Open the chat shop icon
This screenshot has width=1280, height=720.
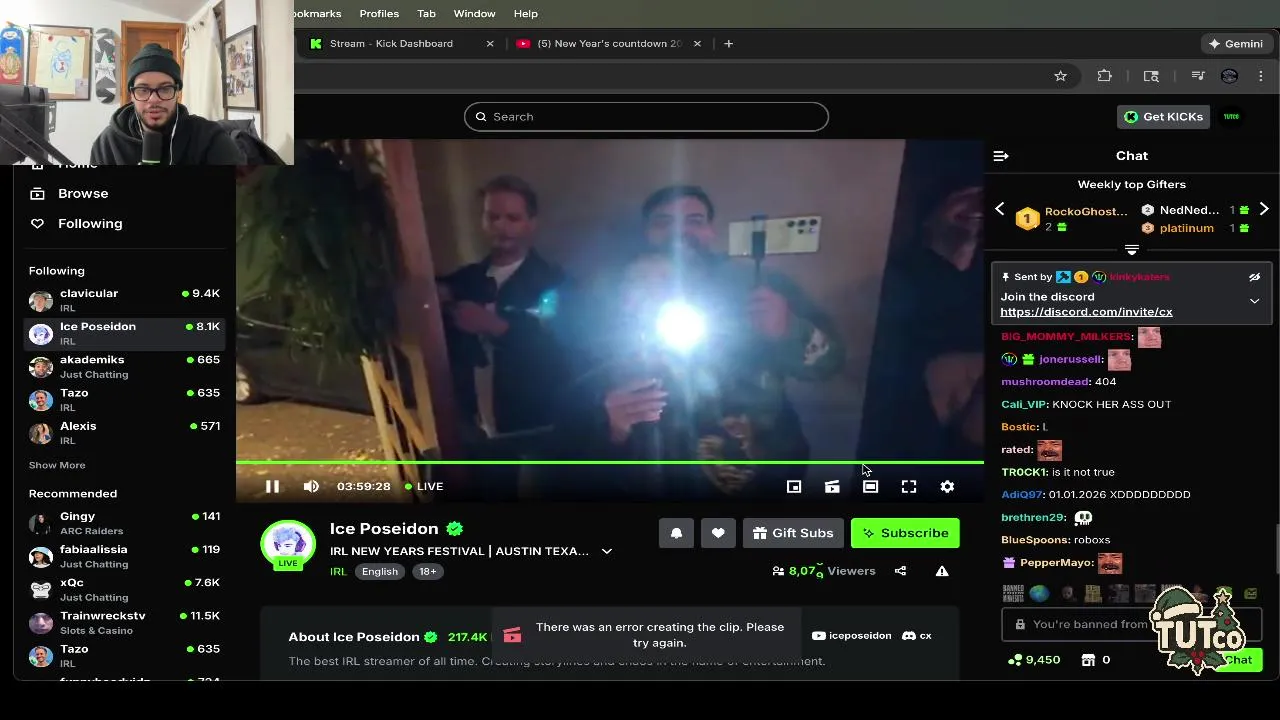(1089, 660)
